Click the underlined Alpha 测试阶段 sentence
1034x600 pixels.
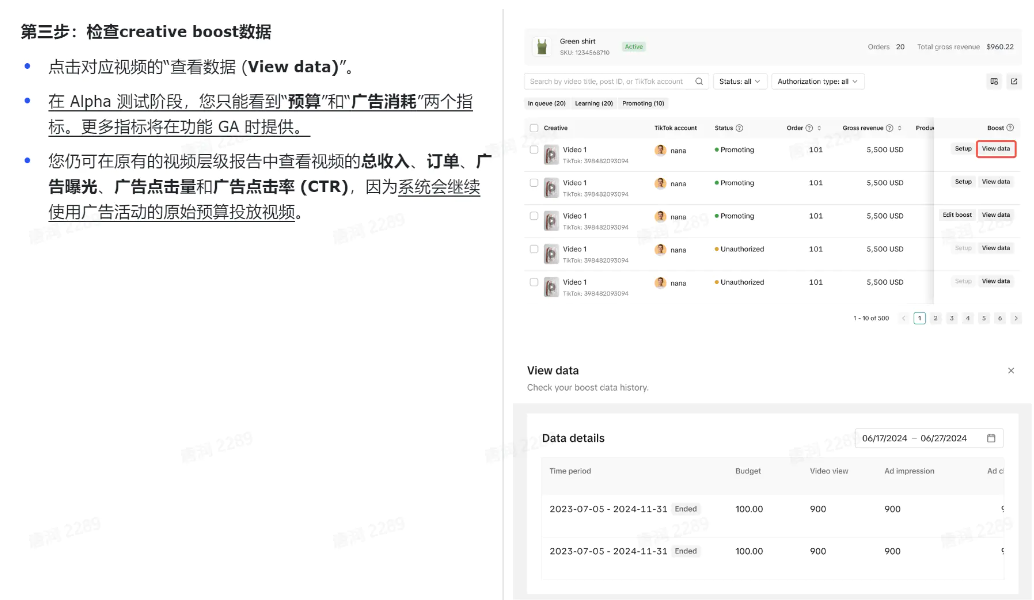[x=260, y=114]
